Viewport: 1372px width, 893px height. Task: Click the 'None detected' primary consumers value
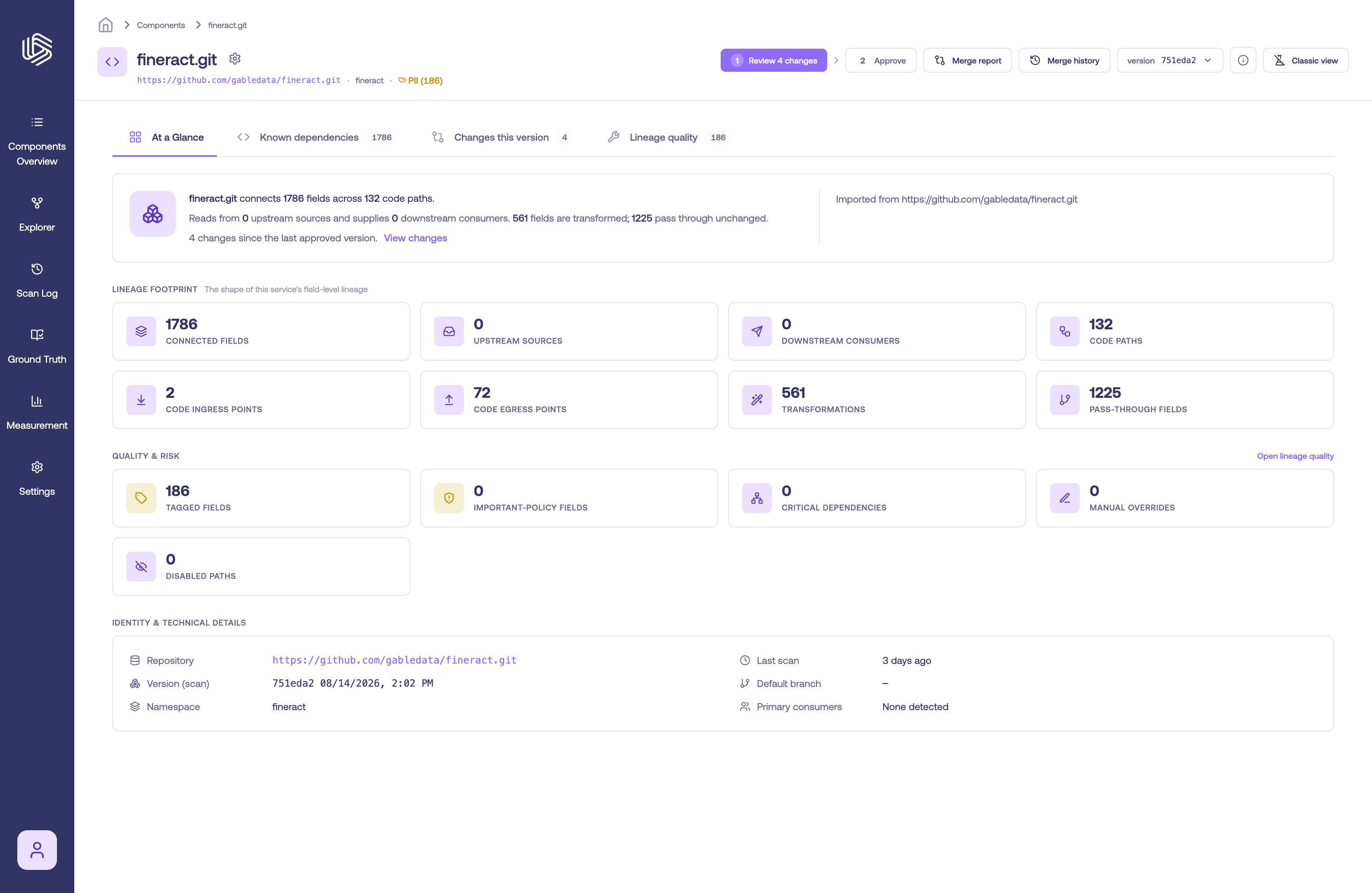pyautogui.click(x=915, y=707)
